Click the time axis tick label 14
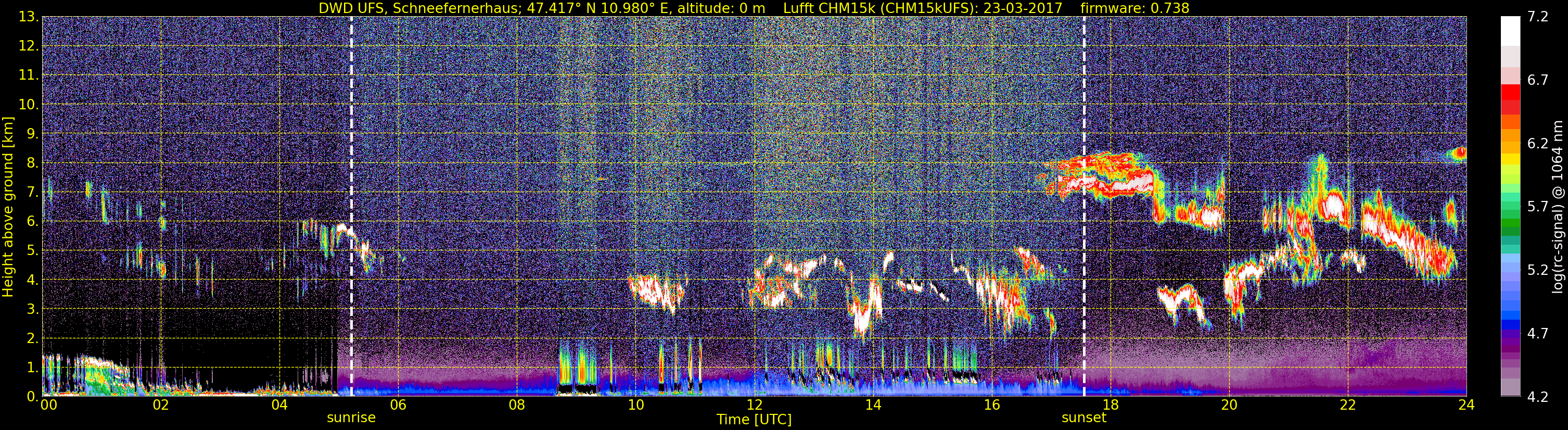The width and height of the screenshot is (1568, 430). 873,405
